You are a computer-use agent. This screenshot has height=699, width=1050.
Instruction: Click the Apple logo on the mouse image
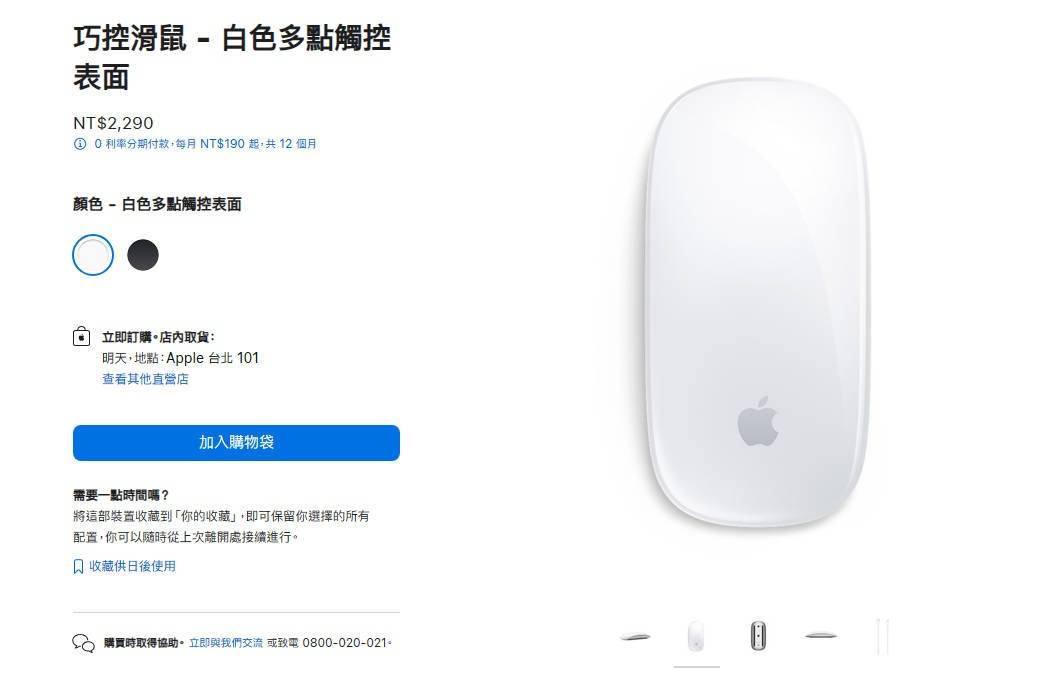point(758,421)
